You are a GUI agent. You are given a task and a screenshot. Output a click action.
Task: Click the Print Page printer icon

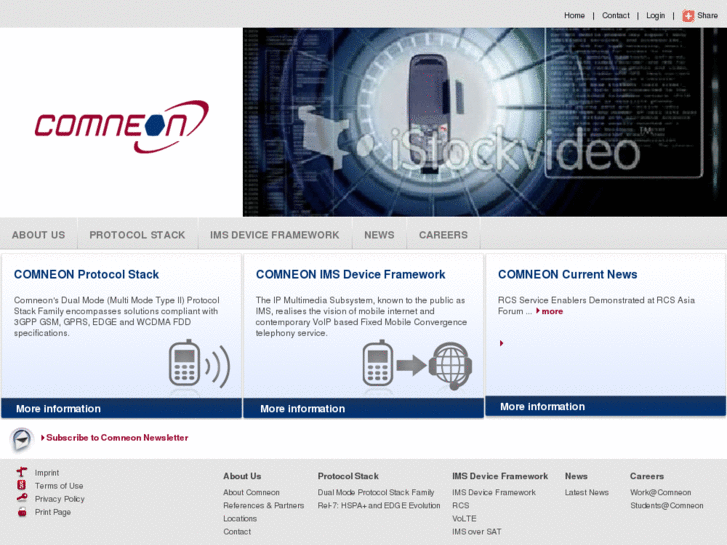[22, 512]
